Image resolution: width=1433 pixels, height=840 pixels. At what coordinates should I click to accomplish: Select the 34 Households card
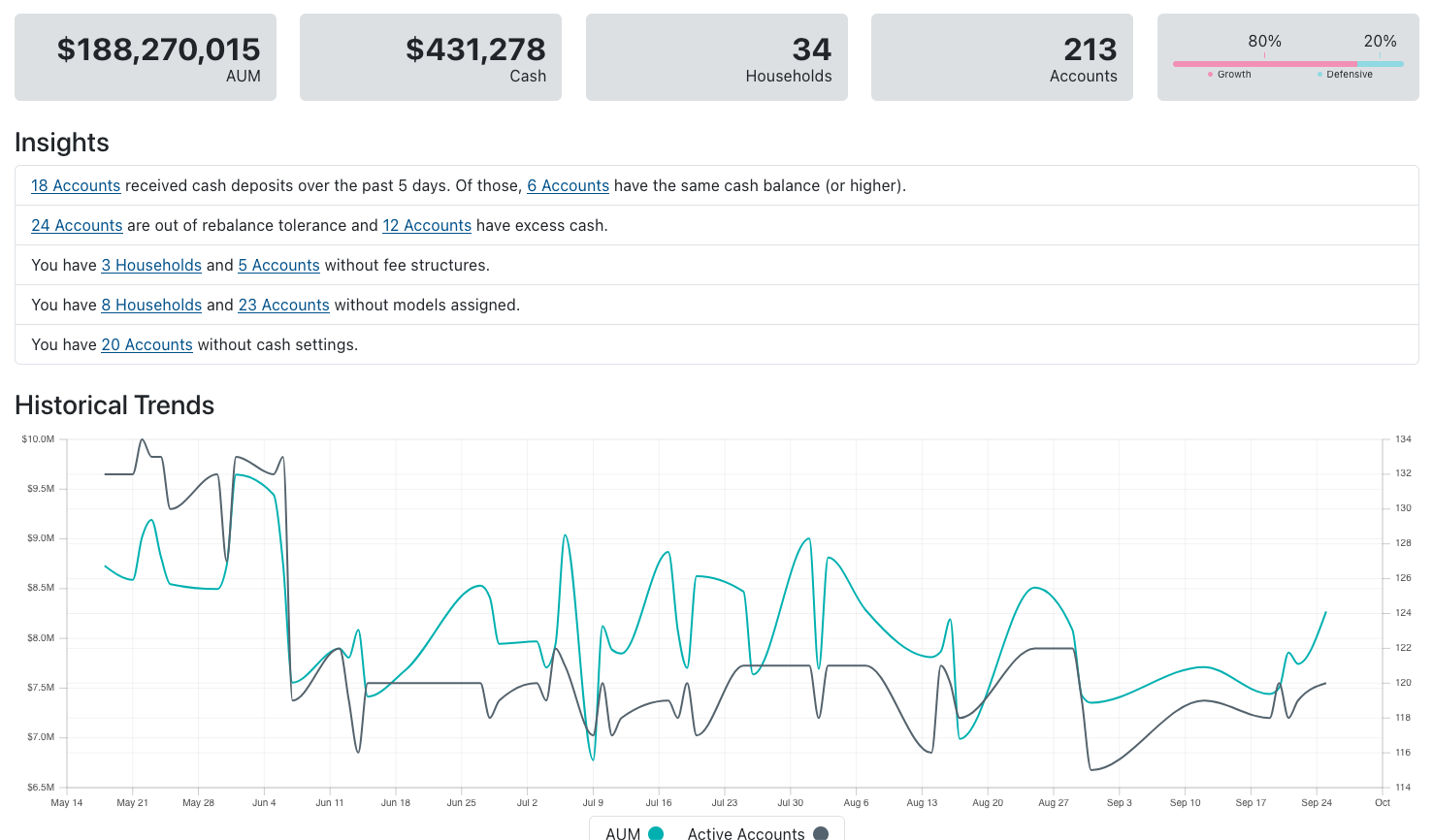point(717,57)
